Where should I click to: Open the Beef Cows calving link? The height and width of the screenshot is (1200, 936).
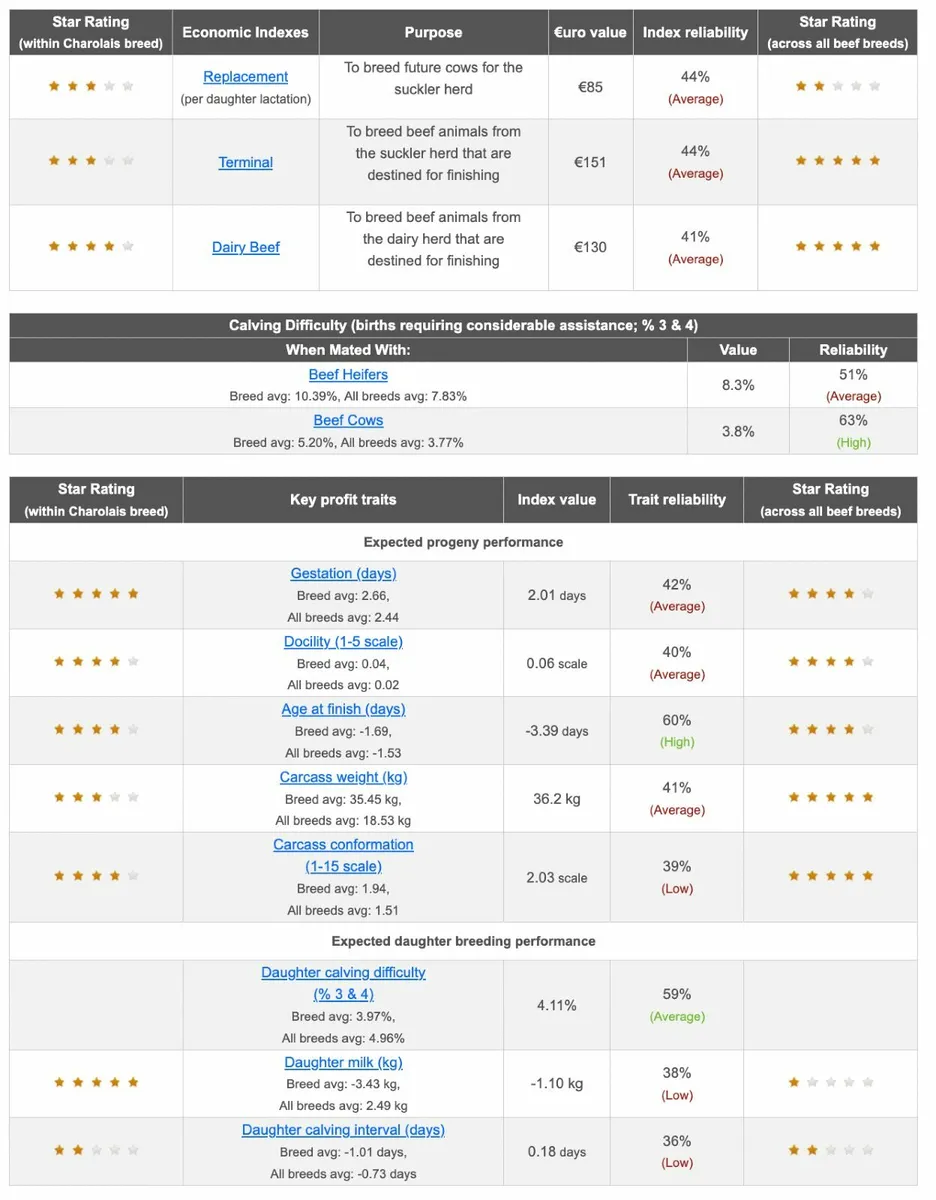(x=348, y=420)
